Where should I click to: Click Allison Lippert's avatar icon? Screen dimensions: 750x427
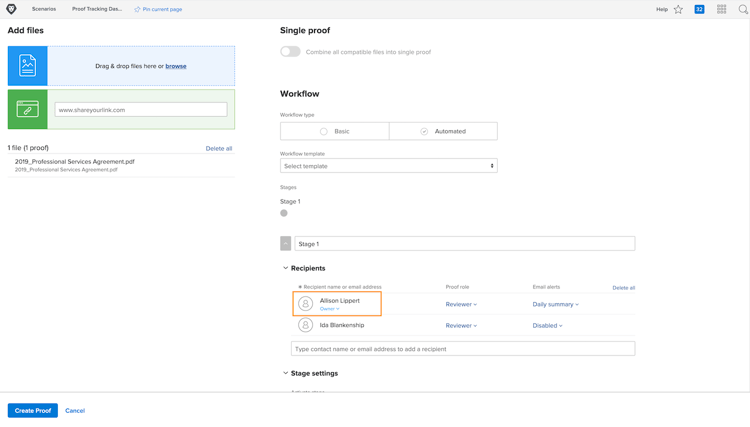point(306,303)
